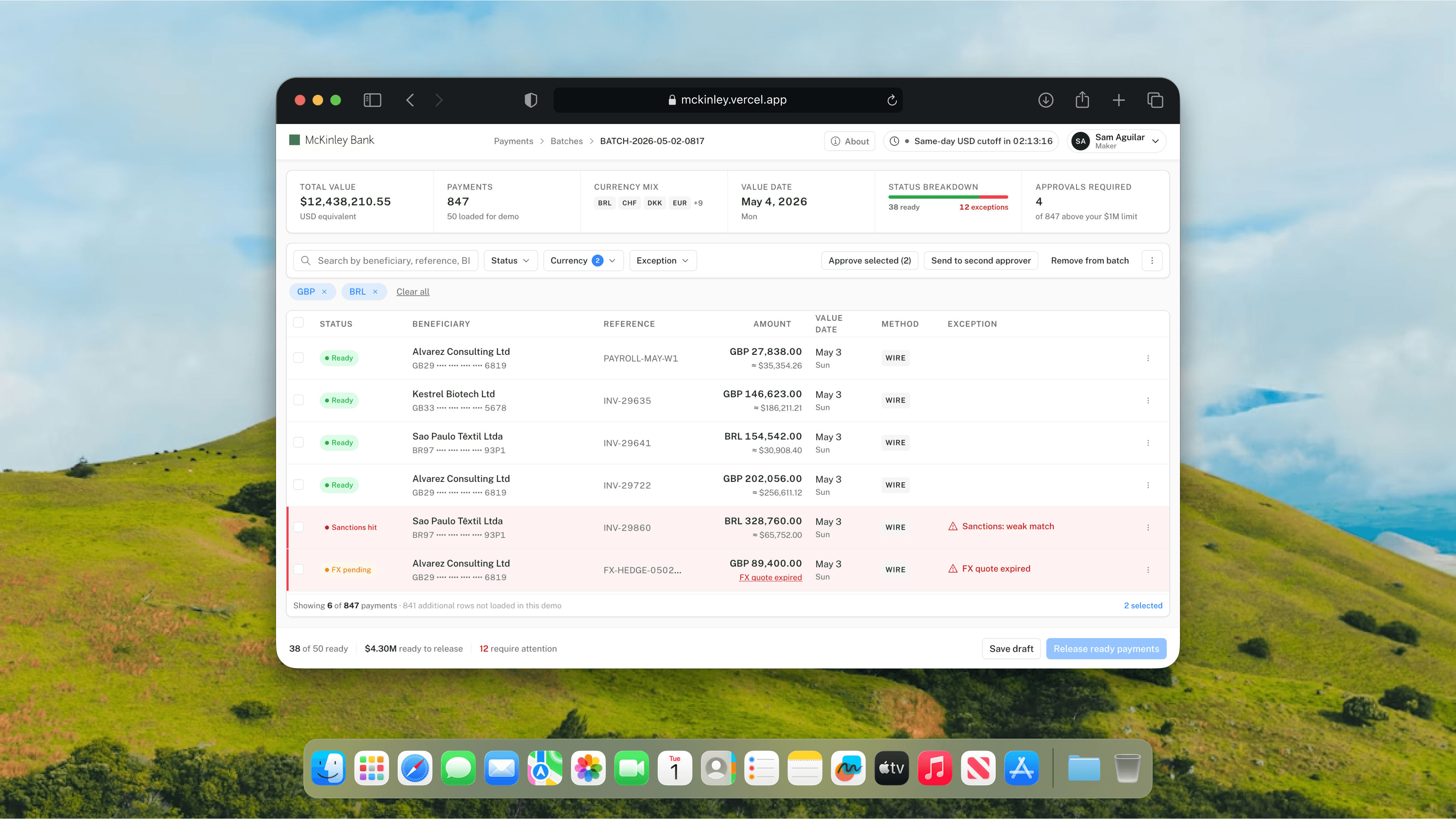Select the Sanctions hit row checkbox
1456x819 pixels.
tap(298, 527)
